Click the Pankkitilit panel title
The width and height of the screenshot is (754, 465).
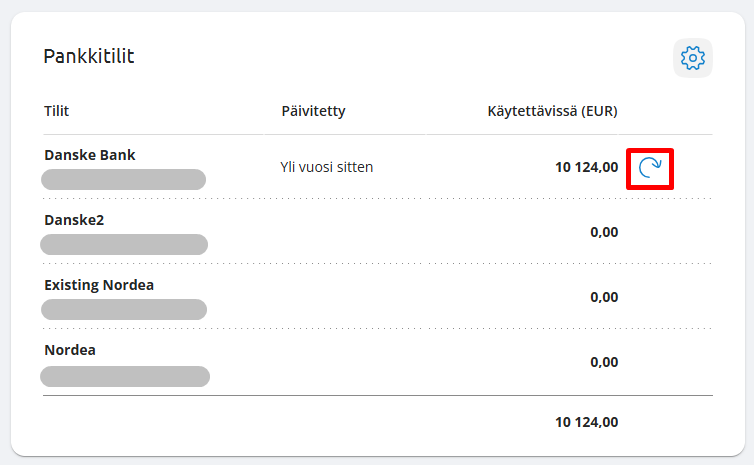click(89, 56)
